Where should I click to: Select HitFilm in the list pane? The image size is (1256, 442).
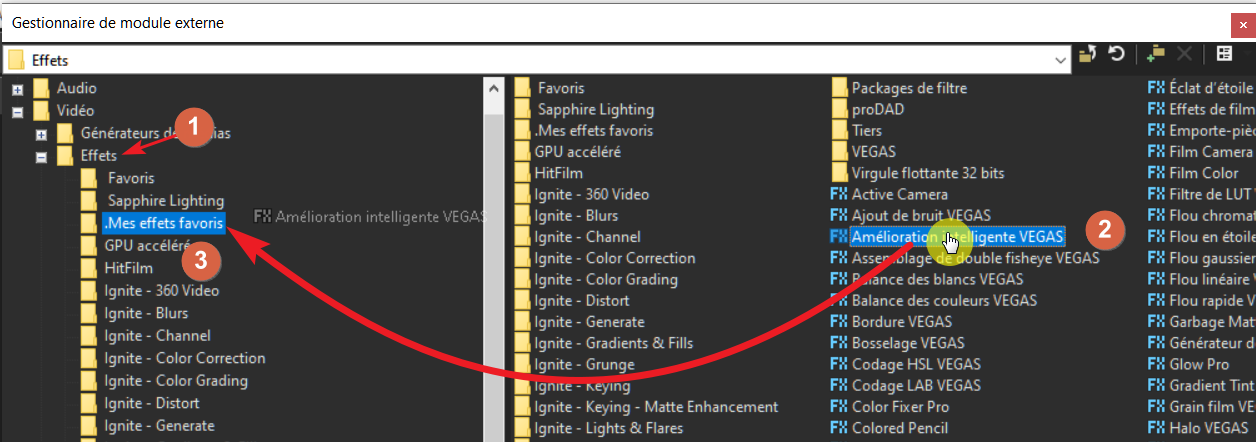click(559, 173)
